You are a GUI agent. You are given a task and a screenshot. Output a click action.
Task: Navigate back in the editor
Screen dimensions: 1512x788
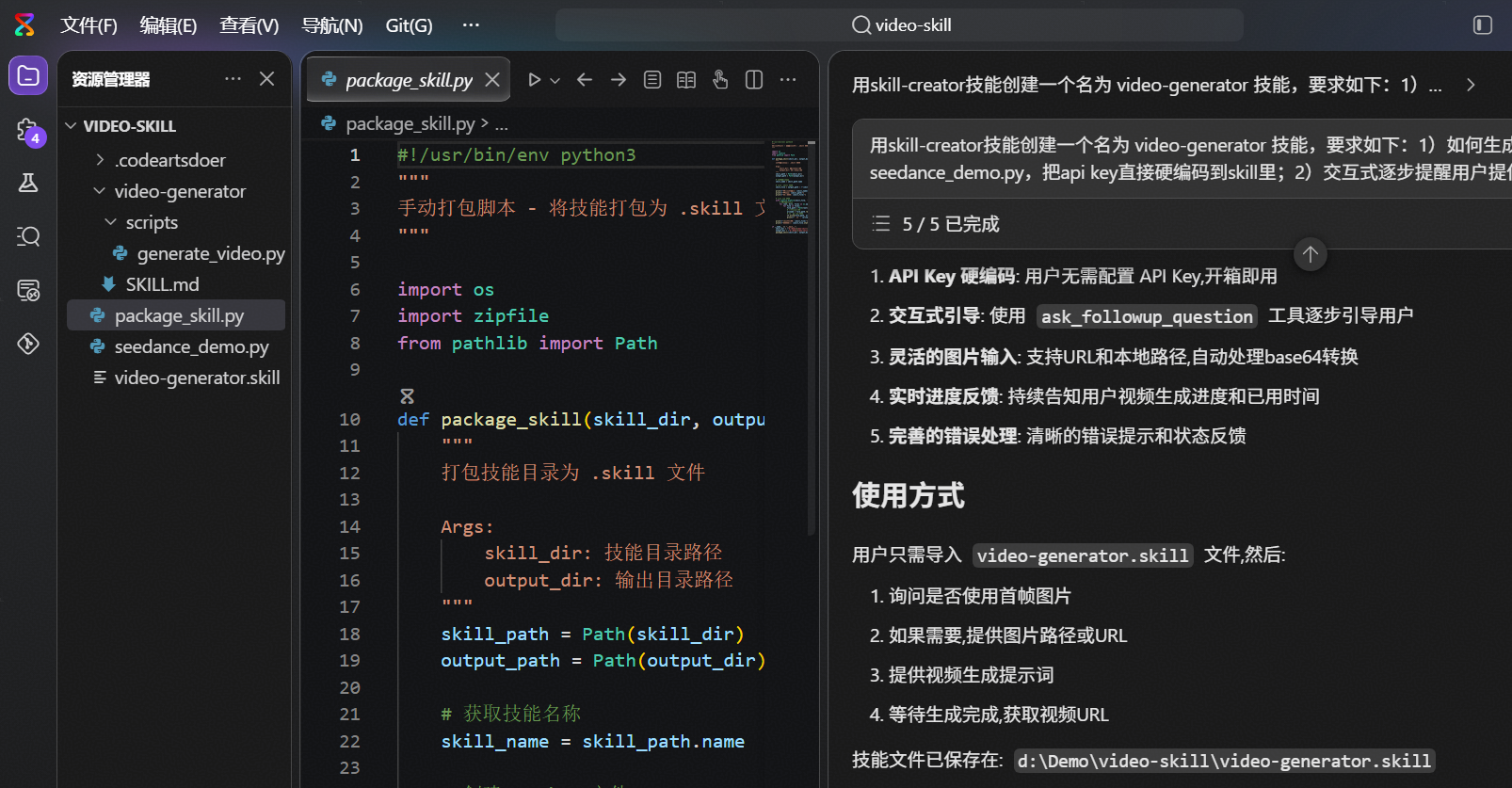pyautogui.click(x=585, y=80)
